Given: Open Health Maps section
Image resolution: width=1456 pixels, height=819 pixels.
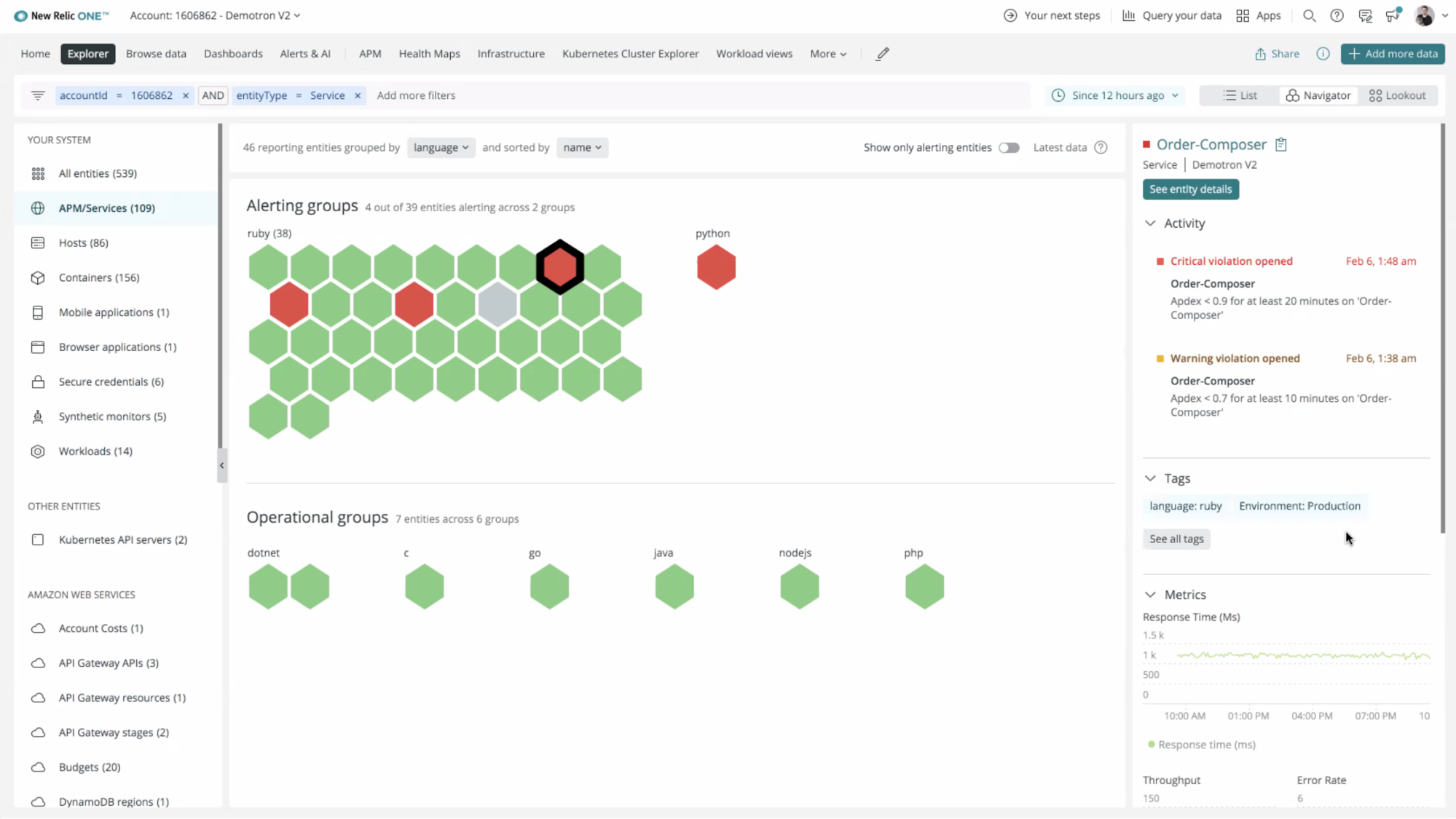Looking at the screenshot, I should (429, 53).
